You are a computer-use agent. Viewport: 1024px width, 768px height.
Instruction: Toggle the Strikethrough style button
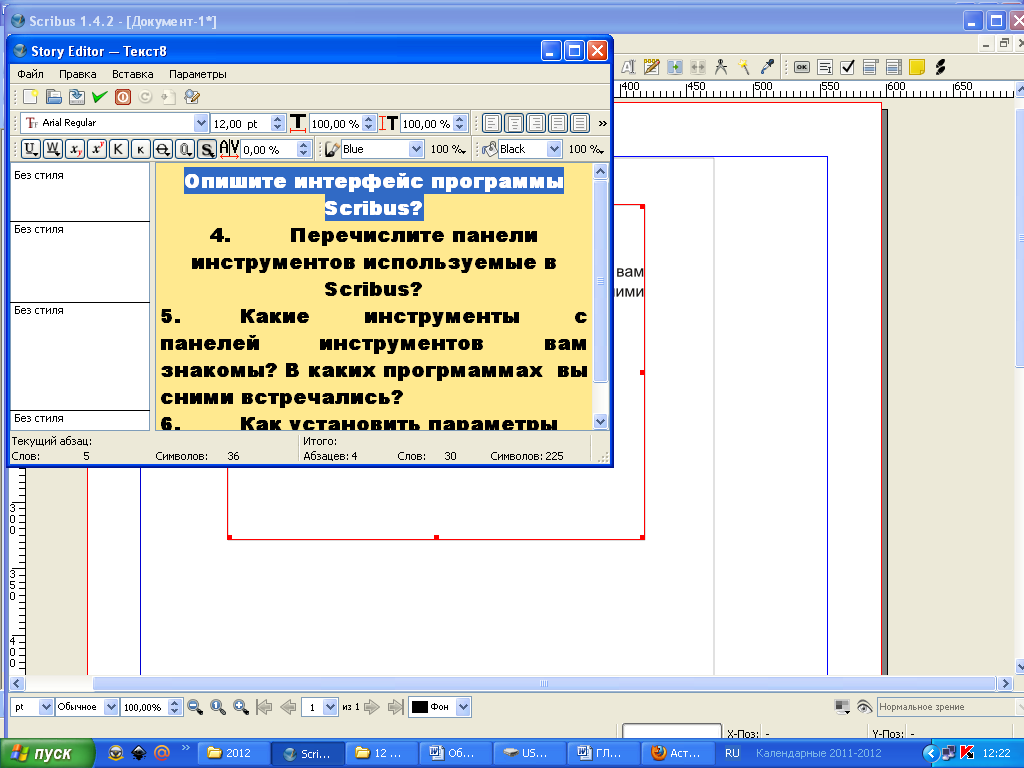(x=163, y=149)
